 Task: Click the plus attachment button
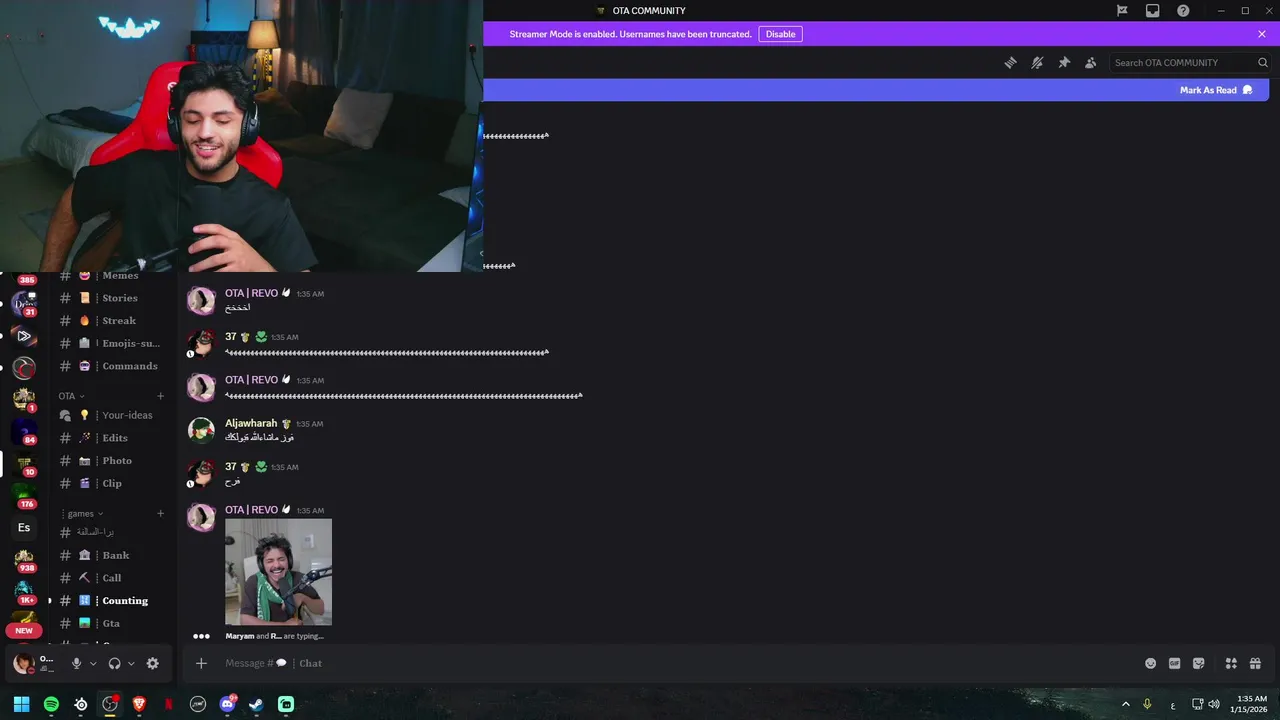coord(201,663)
